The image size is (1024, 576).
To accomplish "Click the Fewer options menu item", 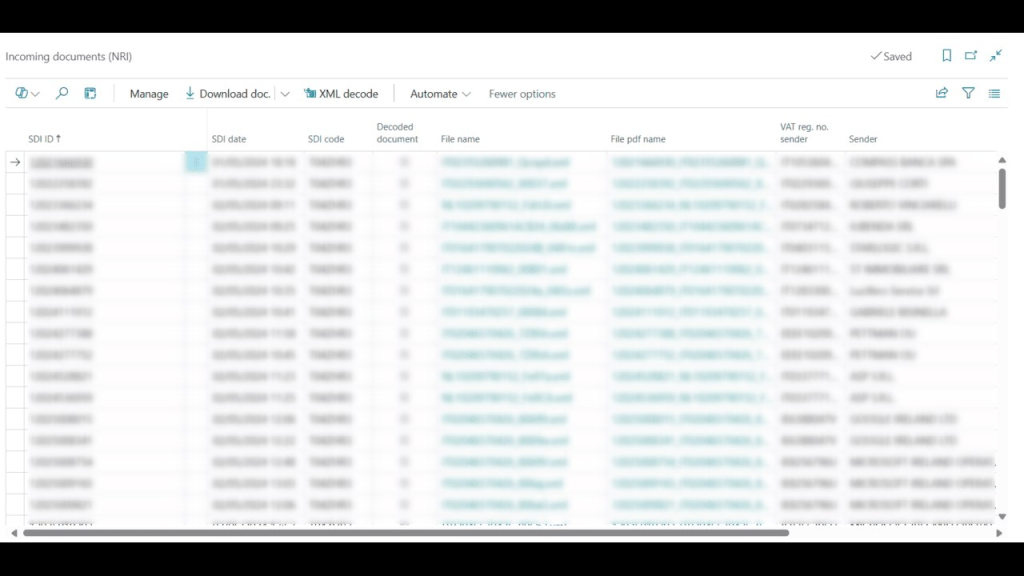I will click(522, 94).
